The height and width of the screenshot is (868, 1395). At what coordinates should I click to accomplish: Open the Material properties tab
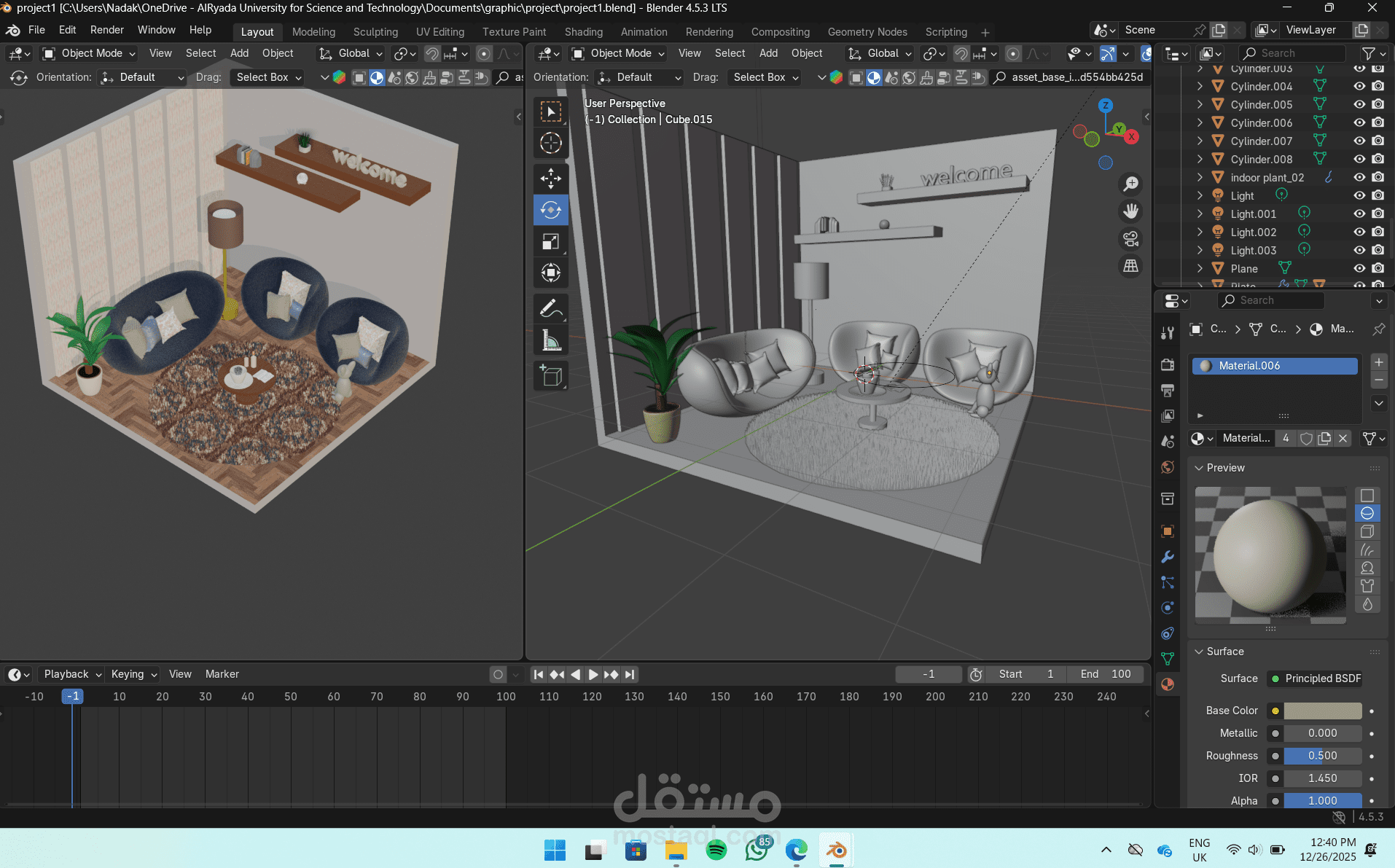tap(1168, 684)
